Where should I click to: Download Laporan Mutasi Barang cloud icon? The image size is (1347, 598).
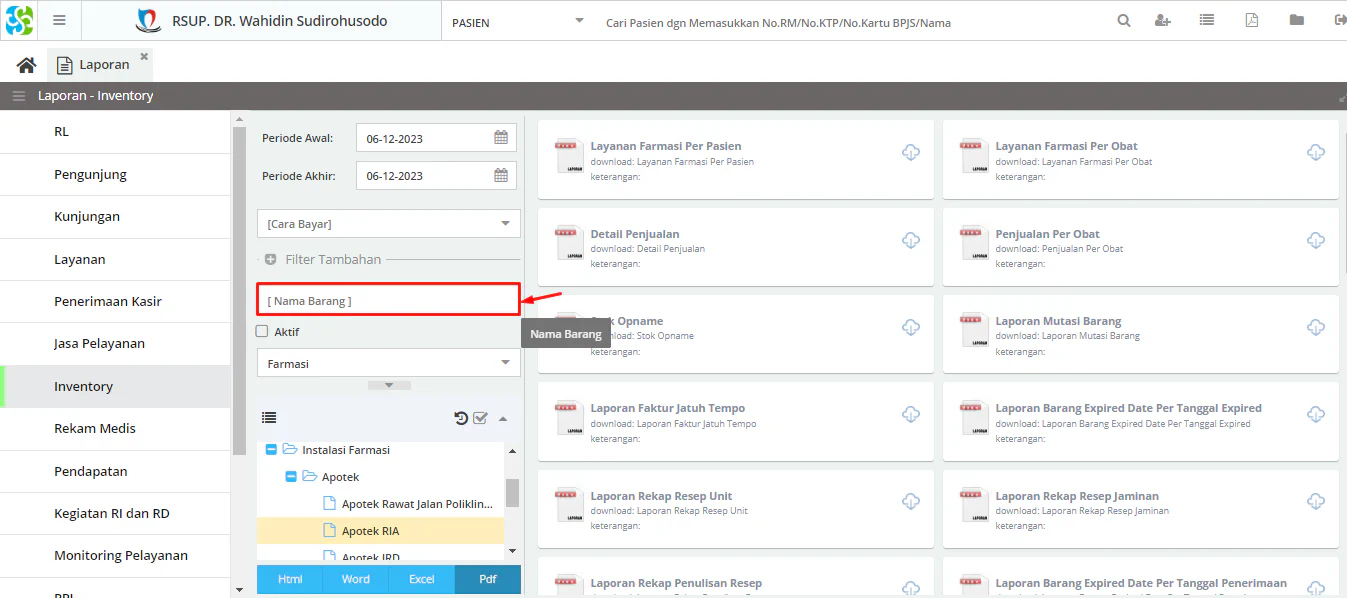(1316, 327)
